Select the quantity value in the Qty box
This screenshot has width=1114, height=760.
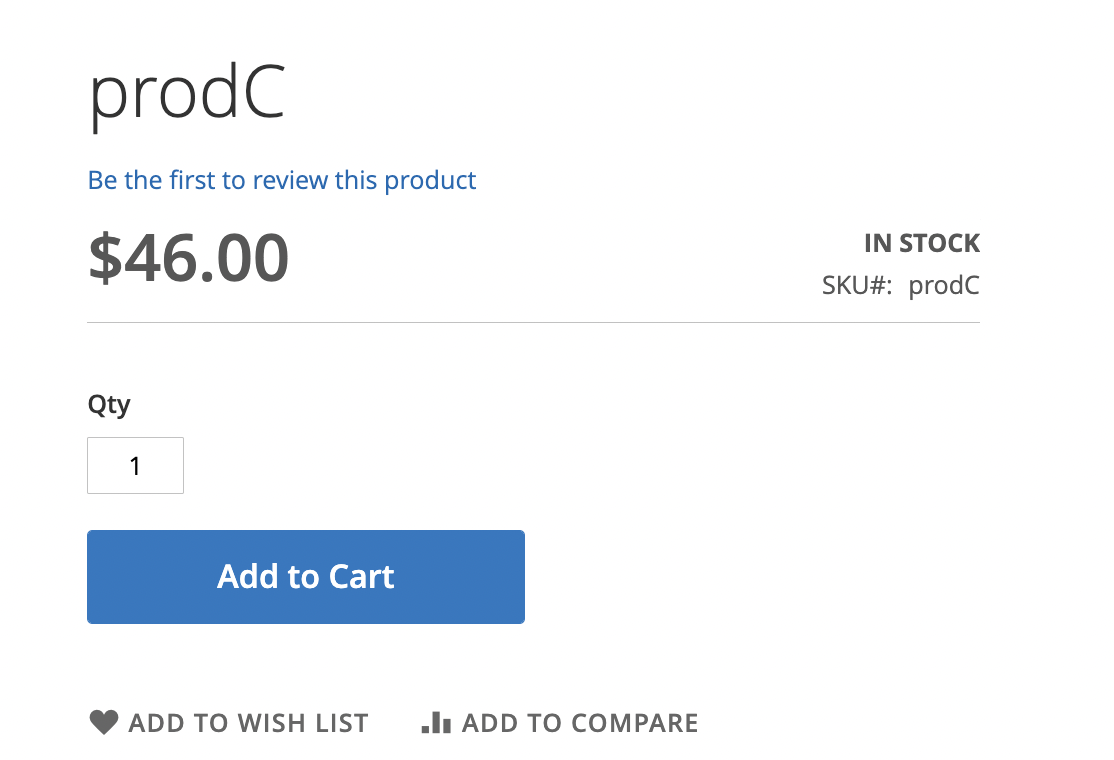[x=135, y=464]
